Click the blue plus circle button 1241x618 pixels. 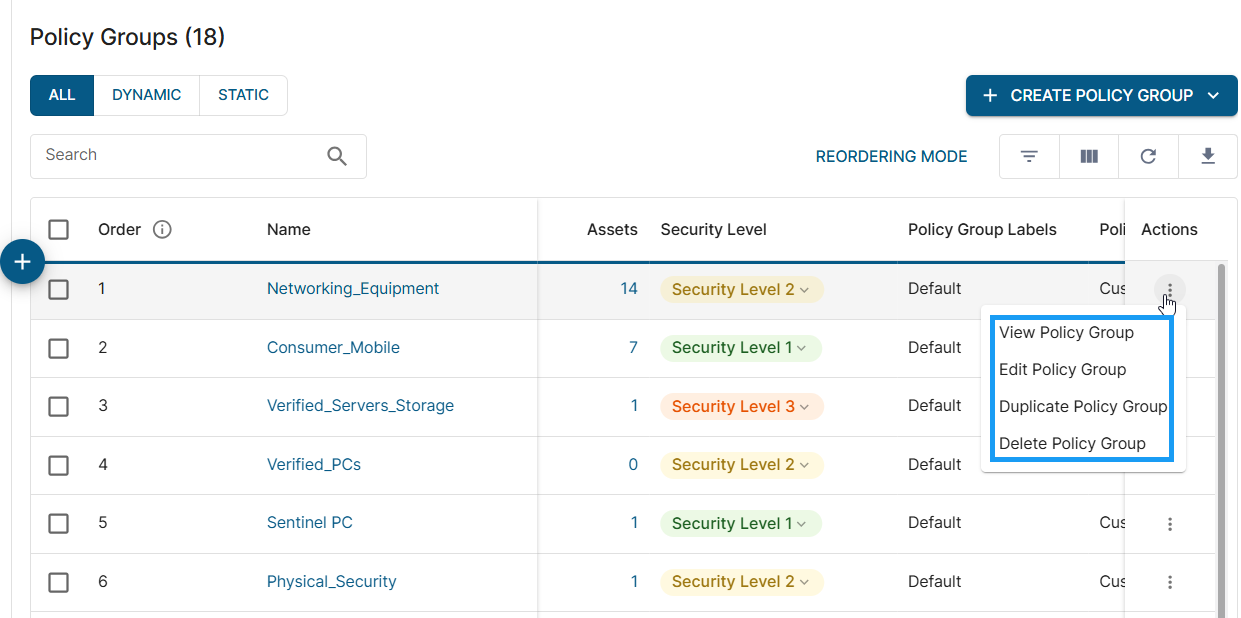click(x=22, y=262)
